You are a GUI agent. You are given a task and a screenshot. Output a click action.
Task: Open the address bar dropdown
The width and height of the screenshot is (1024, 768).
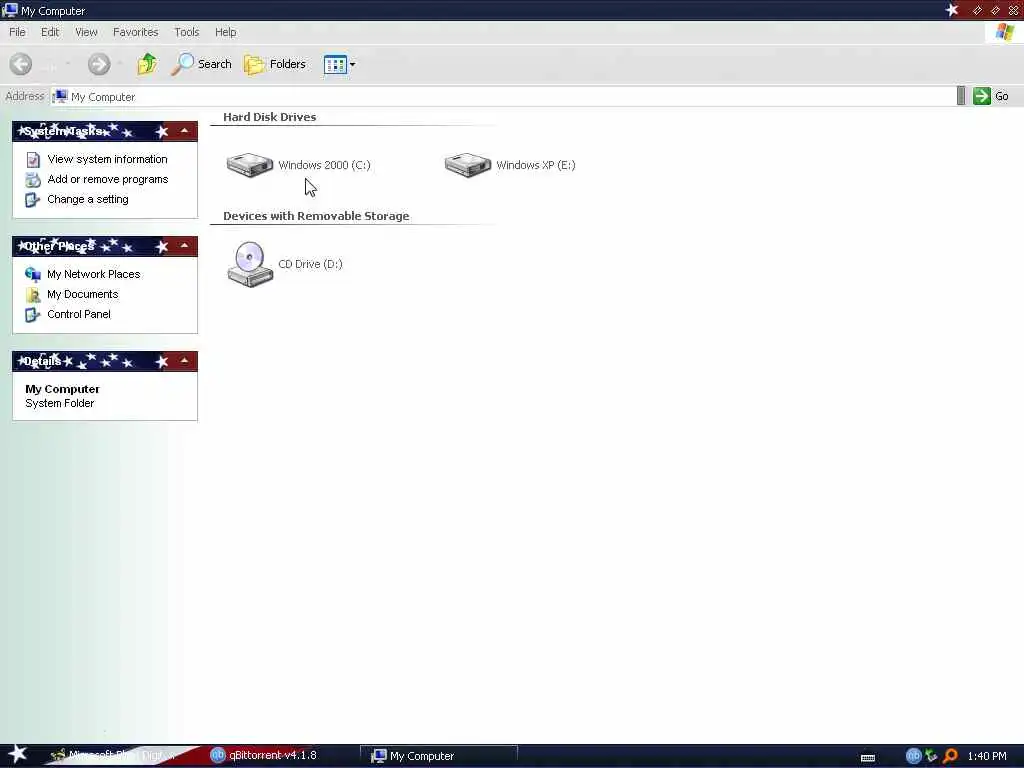coord(961,96)
